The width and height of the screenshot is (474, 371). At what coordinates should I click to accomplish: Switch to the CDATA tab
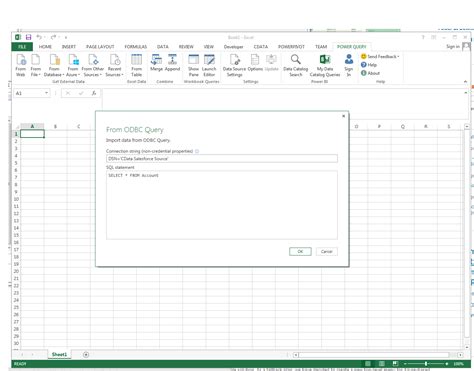(261, 47)
